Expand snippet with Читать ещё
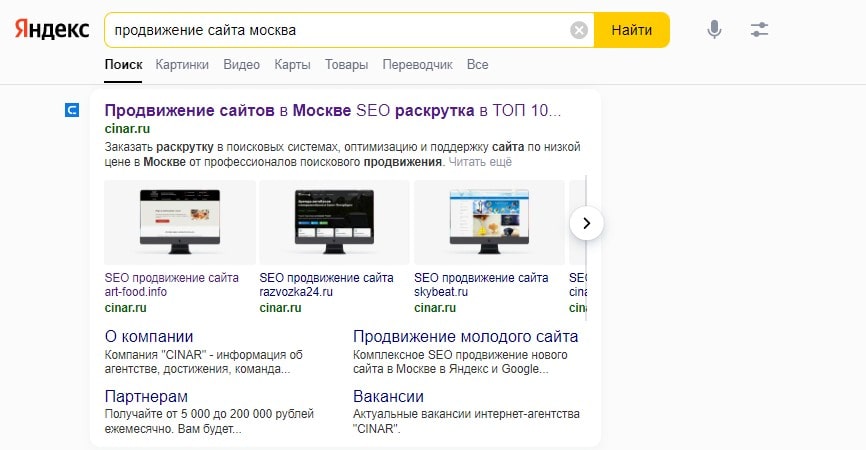This screenshot has height=450, width=866. point(480,162)
